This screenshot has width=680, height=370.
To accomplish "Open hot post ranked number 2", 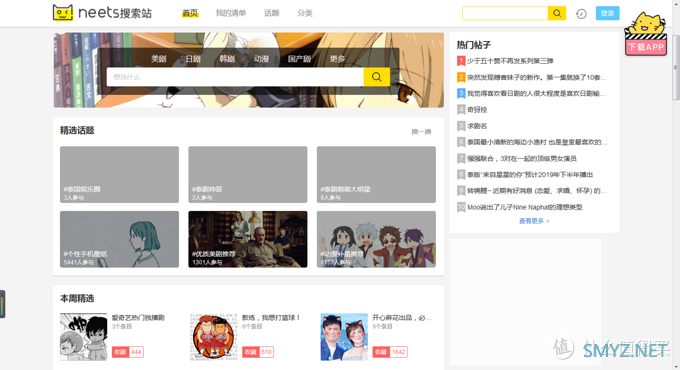I will (537, 77).
